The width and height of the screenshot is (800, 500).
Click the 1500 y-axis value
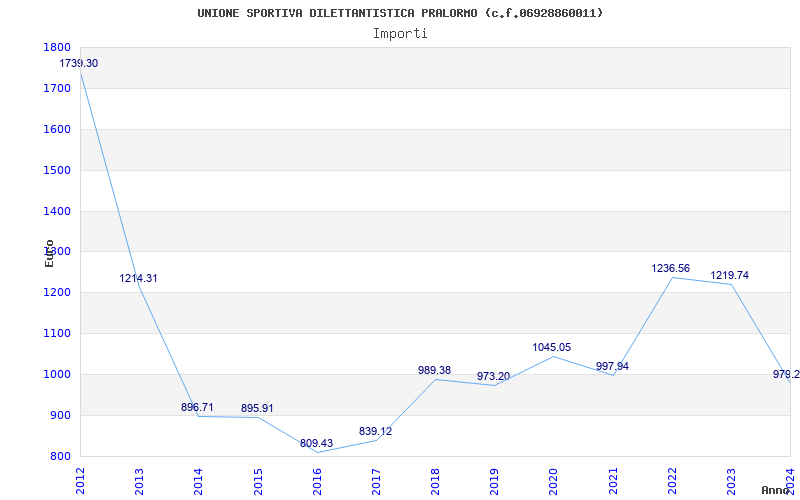(x=55, y=170)
